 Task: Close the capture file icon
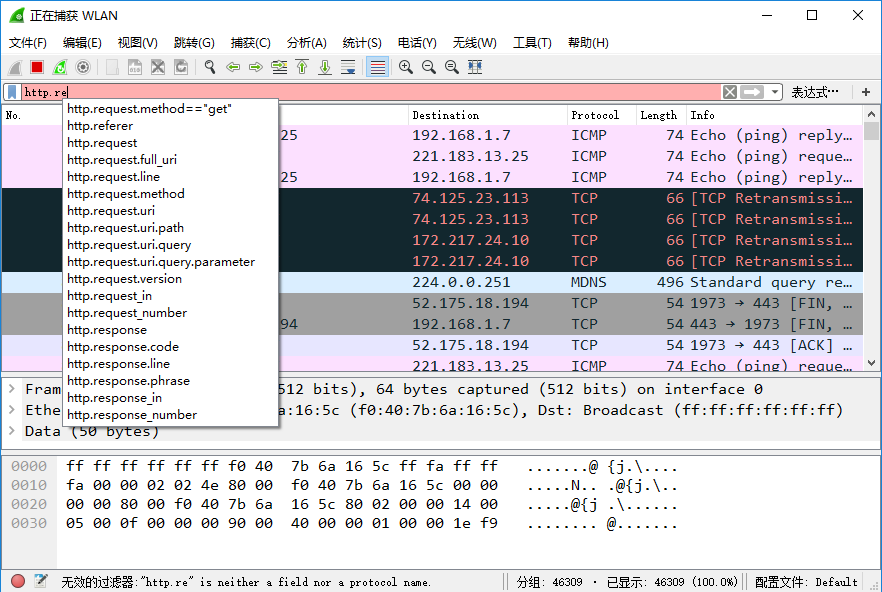158,68
